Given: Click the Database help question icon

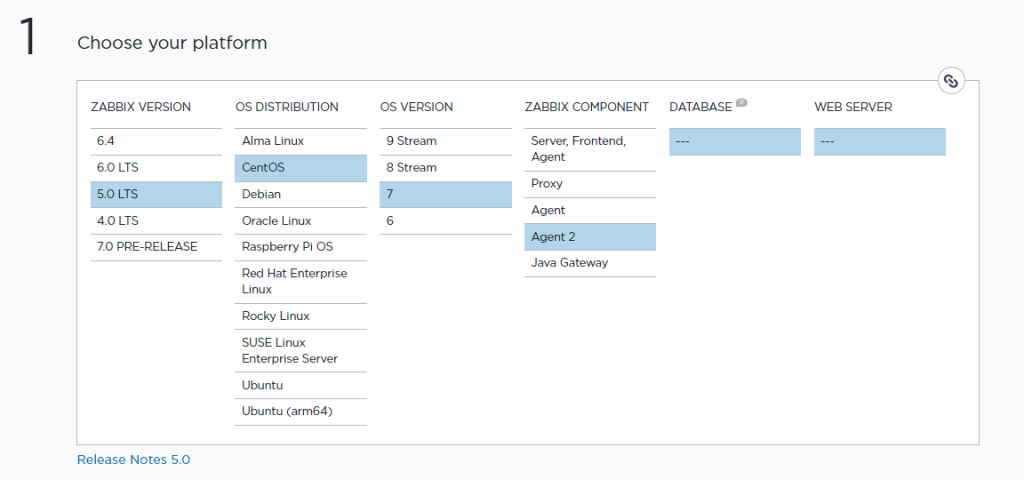Looking at the screenshot, I should [743, 103].
